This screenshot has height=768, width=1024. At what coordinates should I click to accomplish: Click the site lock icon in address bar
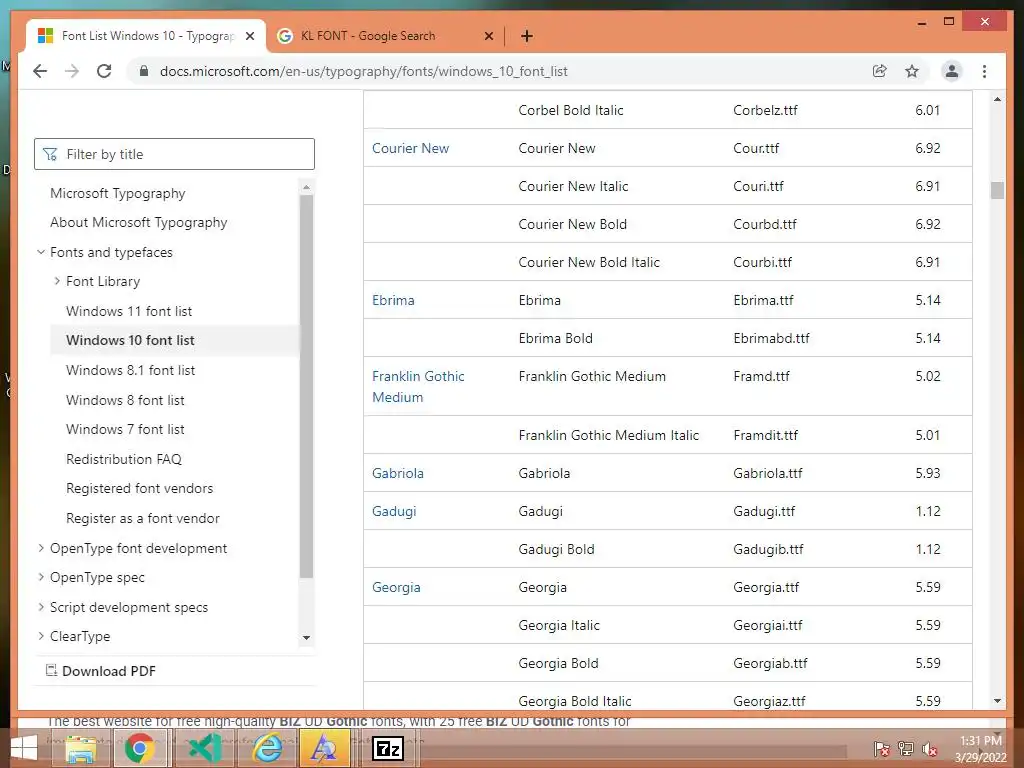click(x=144, y=71)
